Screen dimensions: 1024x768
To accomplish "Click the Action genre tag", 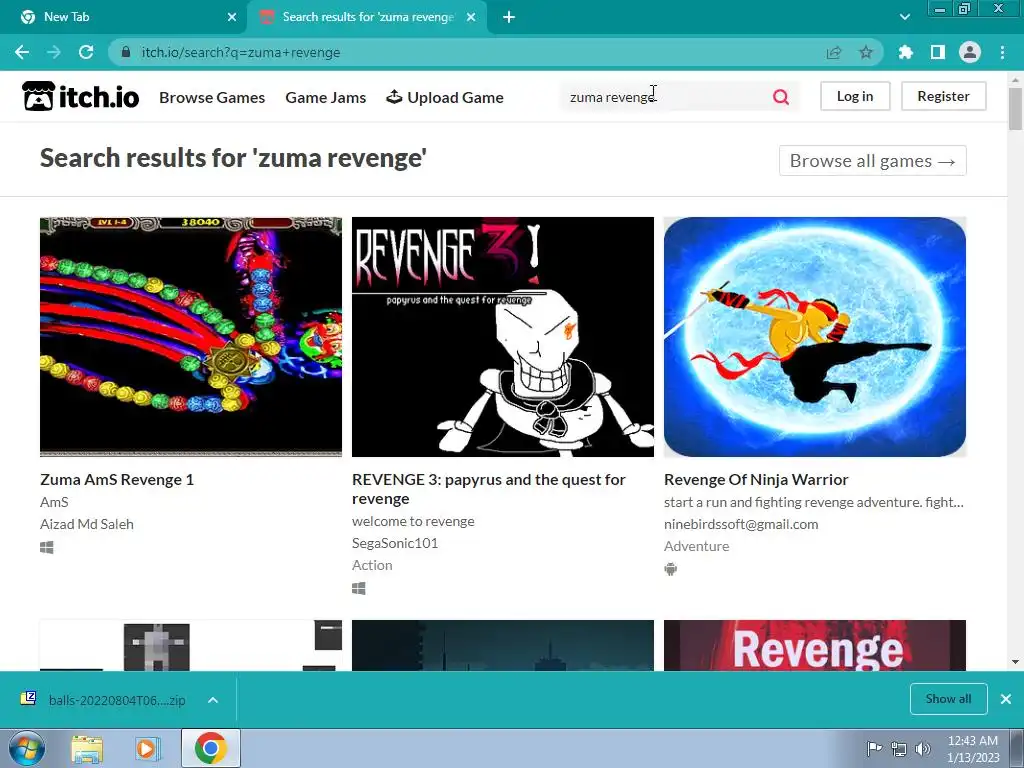I will click(372, 565).
